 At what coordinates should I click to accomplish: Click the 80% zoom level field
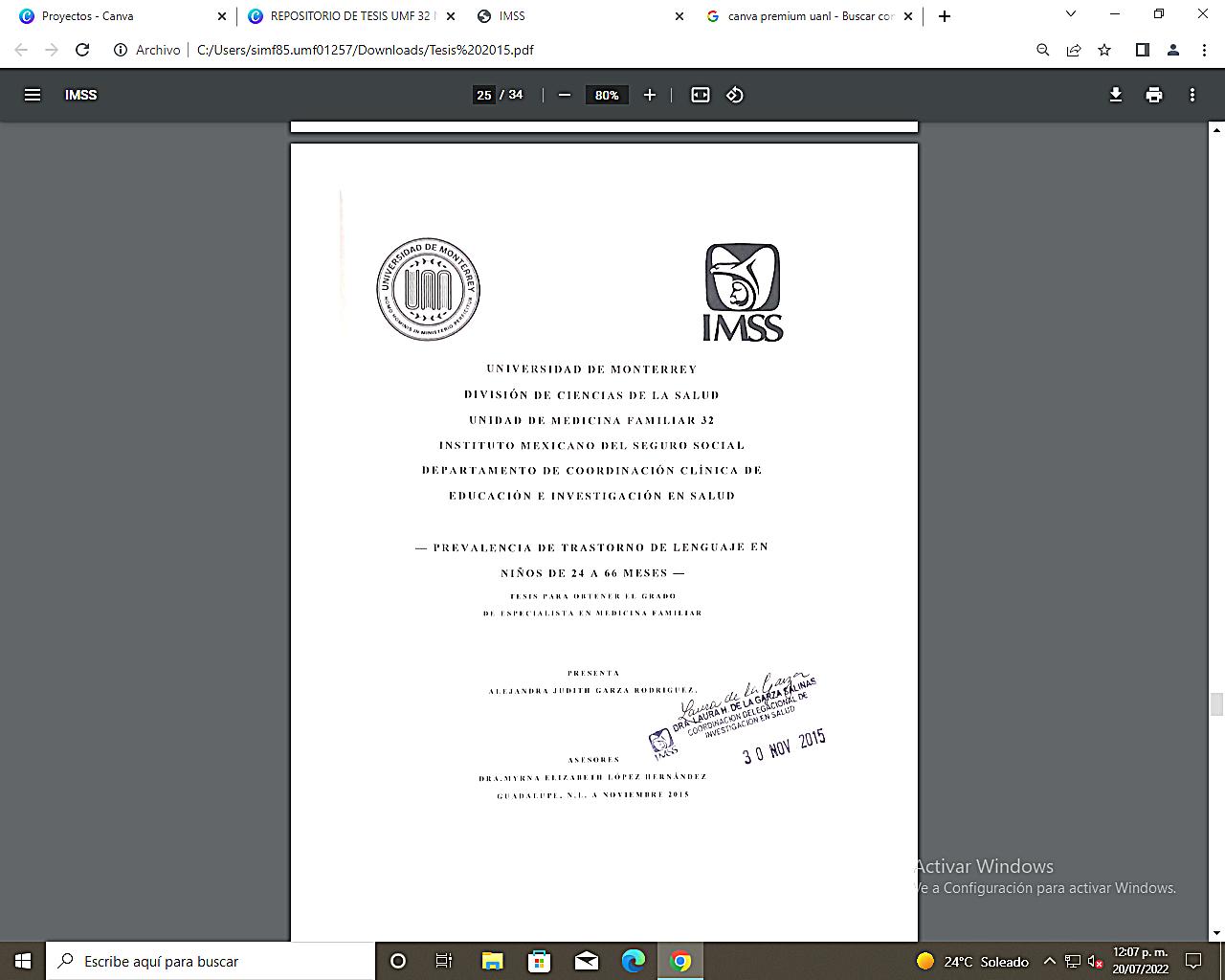click(x=607, y=95)
